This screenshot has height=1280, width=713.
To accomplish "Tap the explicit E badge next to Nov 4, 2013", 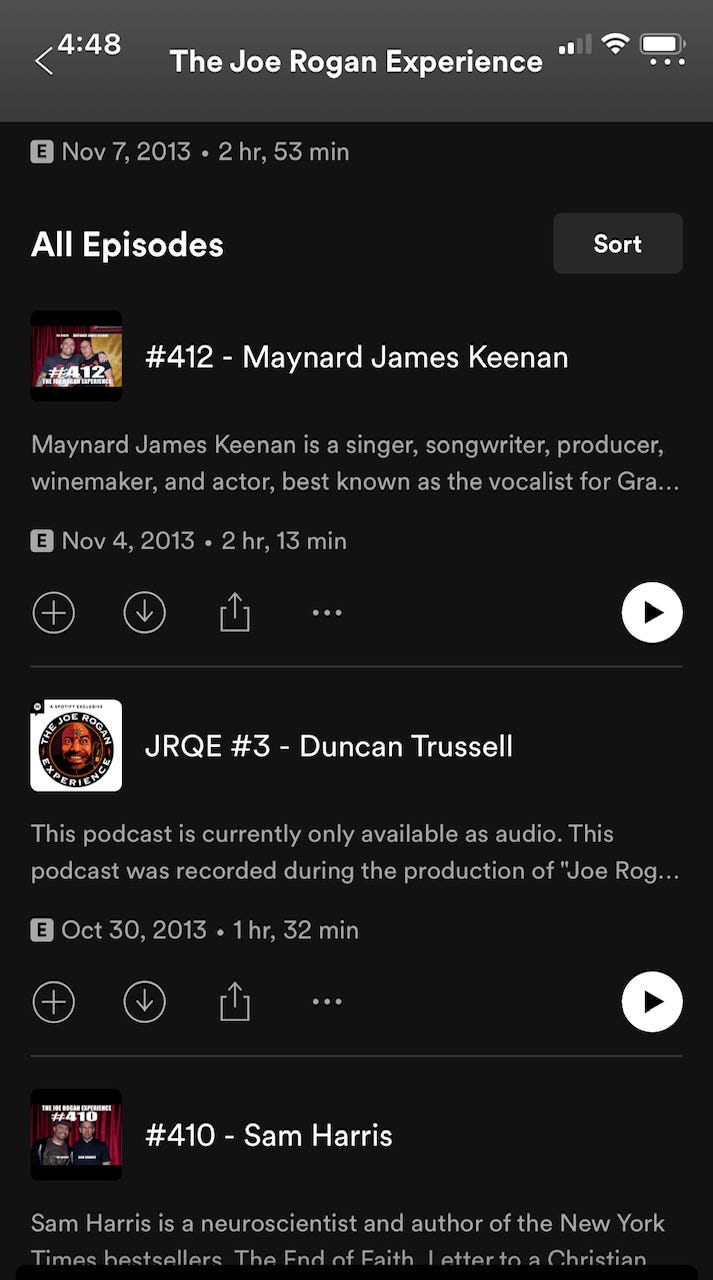I will pos(42,541).
